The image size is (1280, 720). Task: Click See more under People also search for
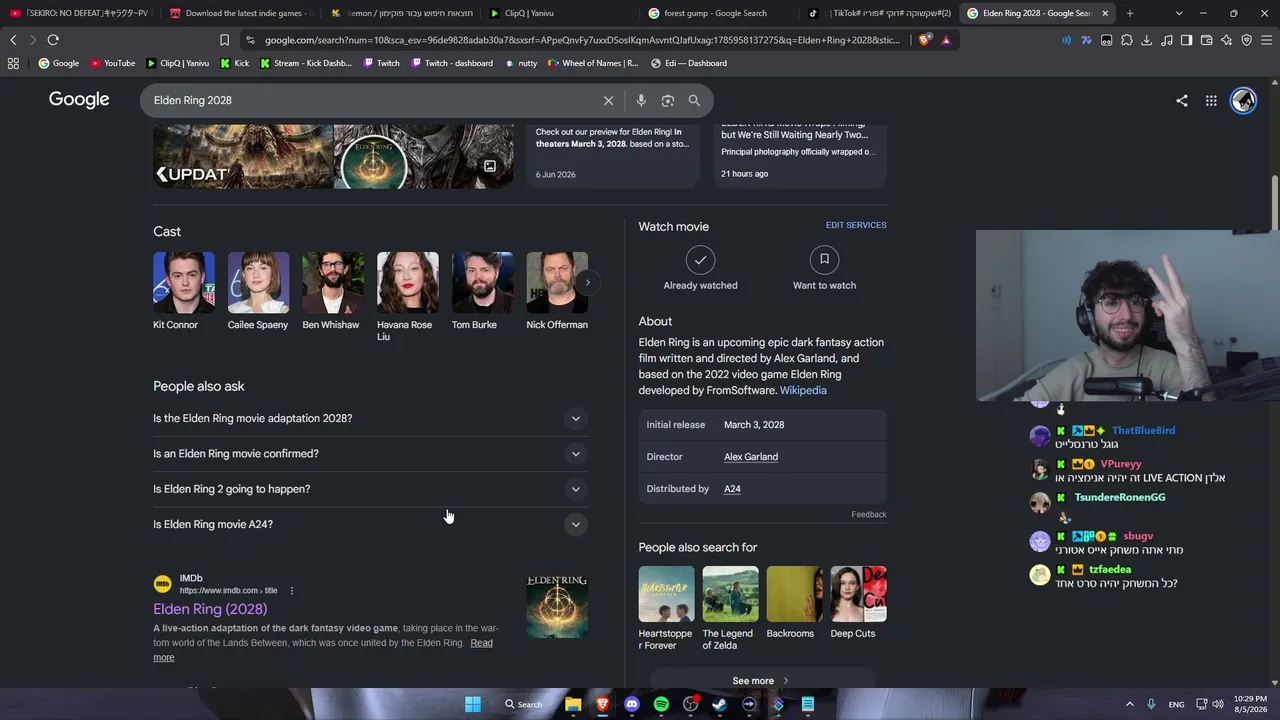click(760, 681)
